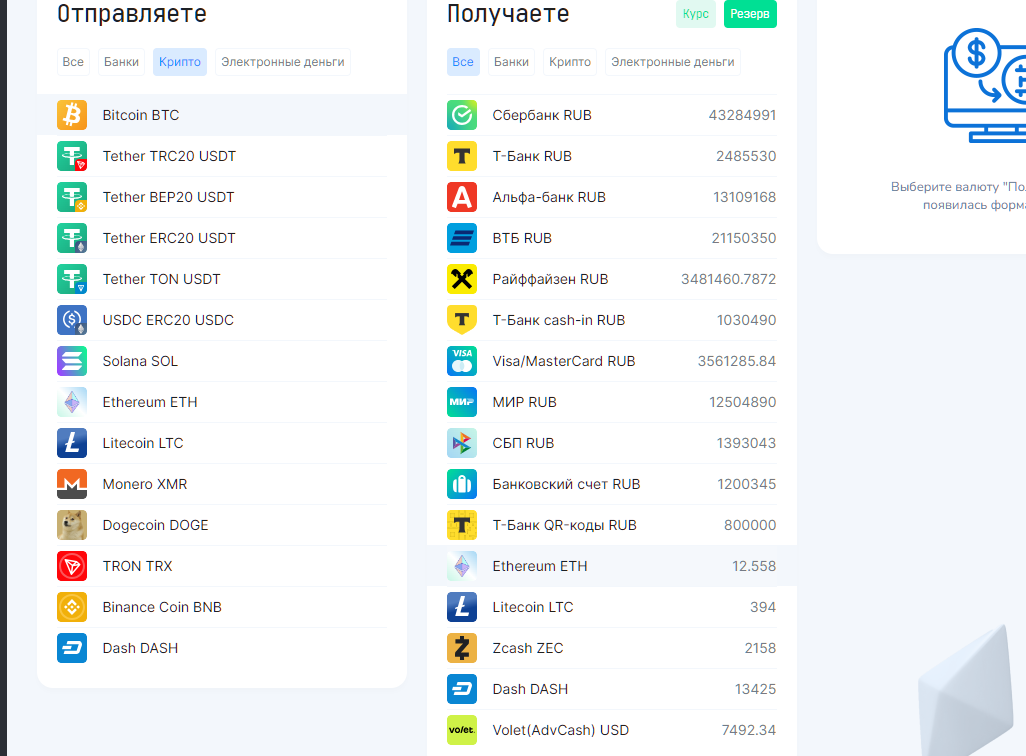1026x756 pixels.
Task: Click Сбербанк reserve value 43284991
Action: 742,115
